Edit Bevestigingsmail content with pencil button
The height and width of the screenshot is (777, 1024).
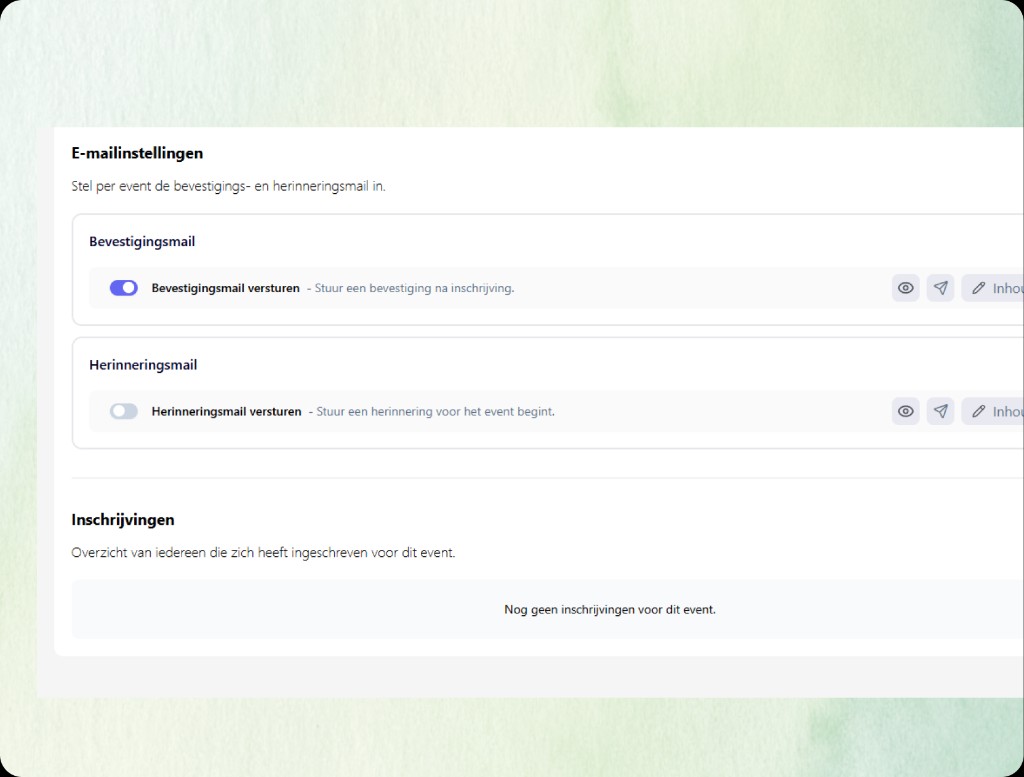click(x=993, y=288)
